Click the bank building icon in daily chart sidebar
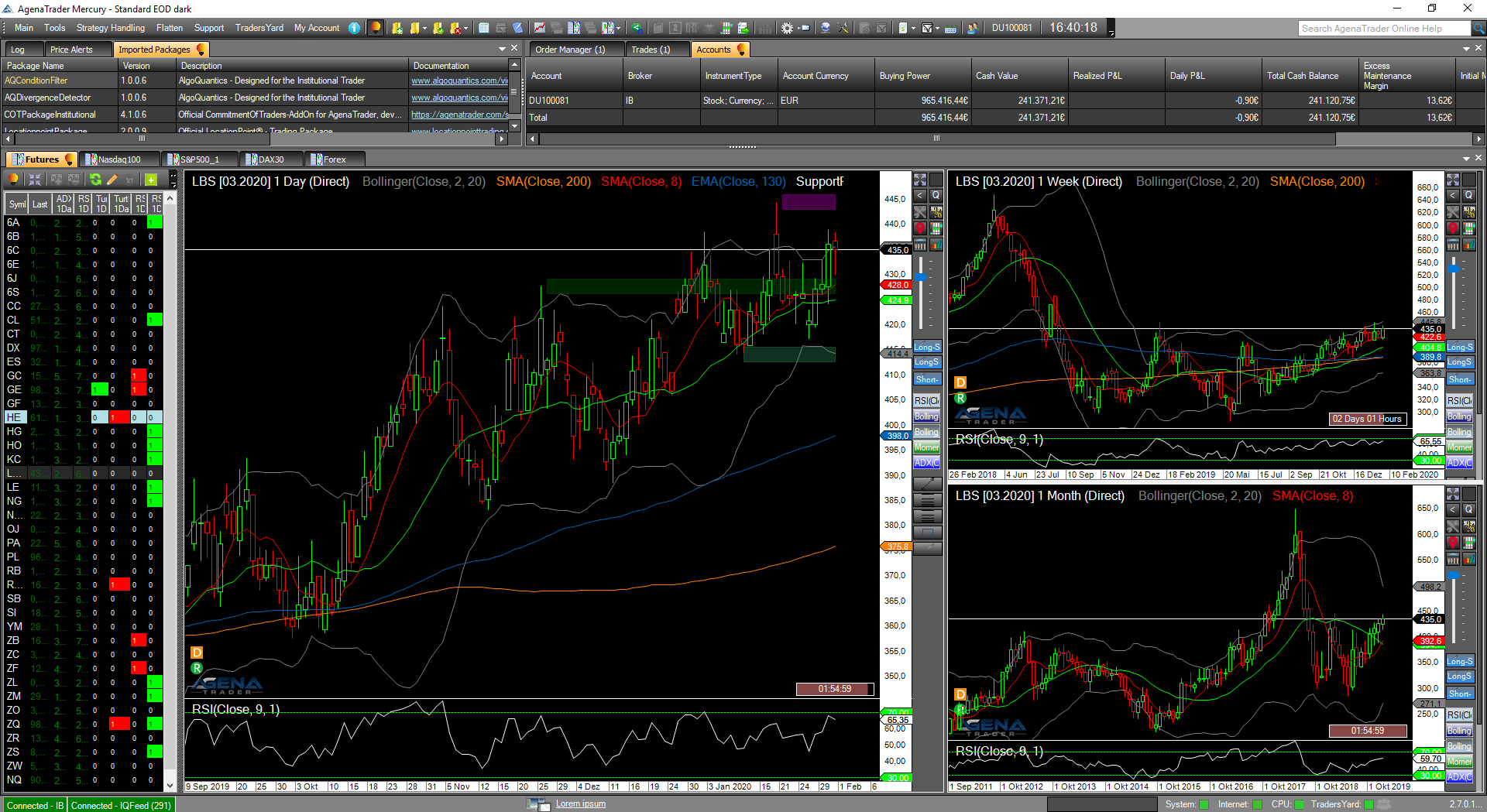The height and width of the screenshot is (812, 1487). click(x=920, y=245)
